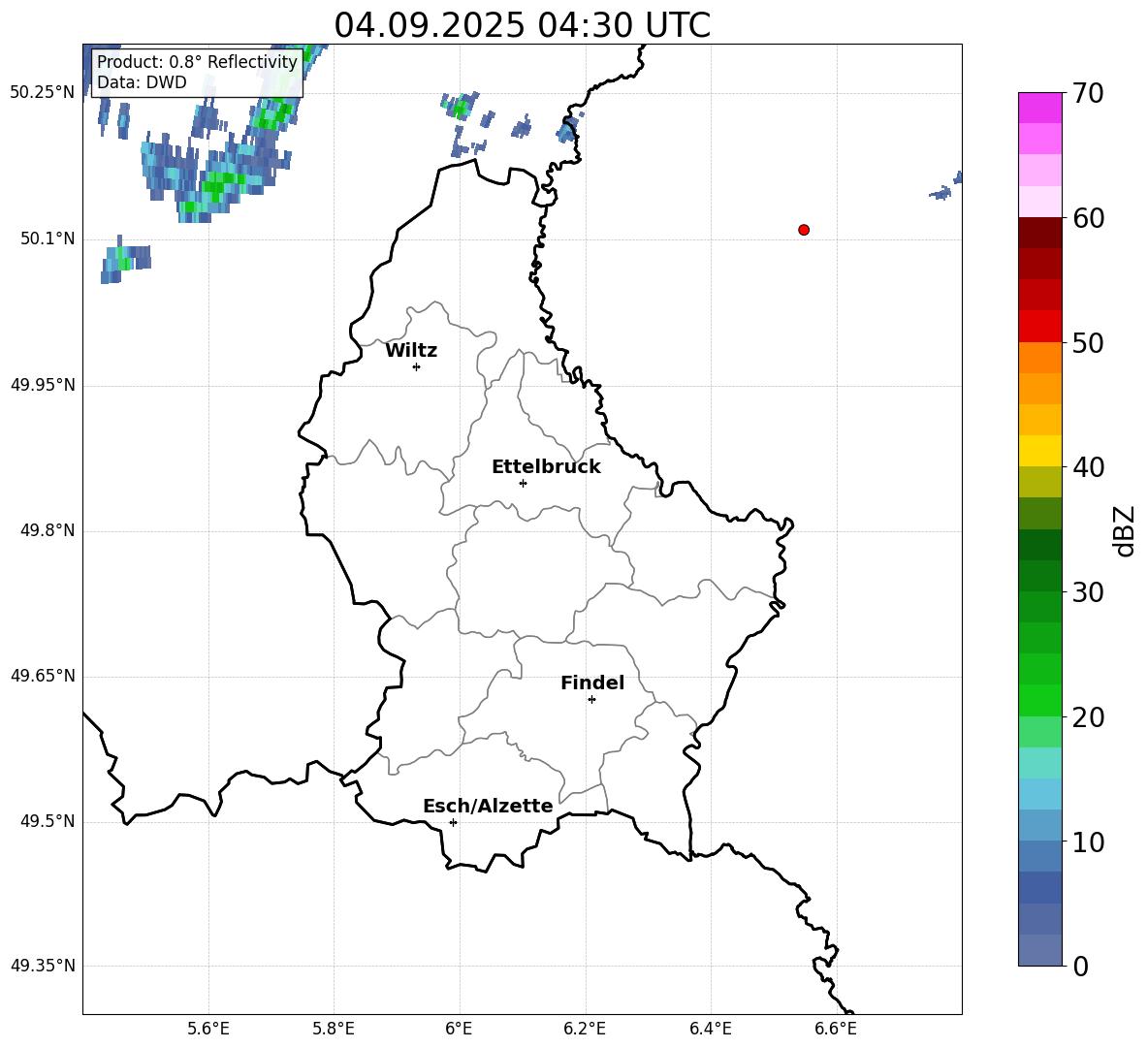Click the dark red band just below 60 dBZ
This screenshot has height=1048, width=1148.
1039,234
